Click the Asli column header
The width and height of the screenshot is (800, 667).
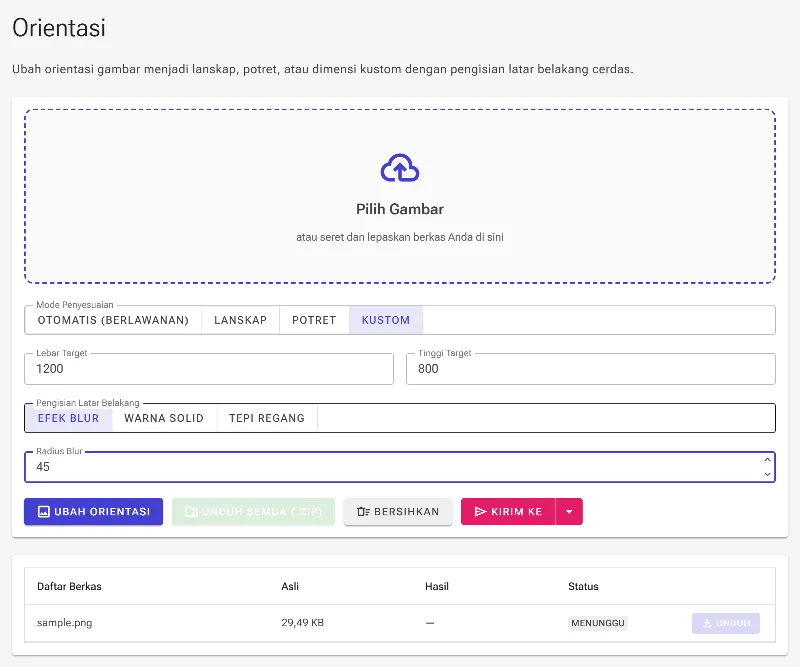(290, 586)
